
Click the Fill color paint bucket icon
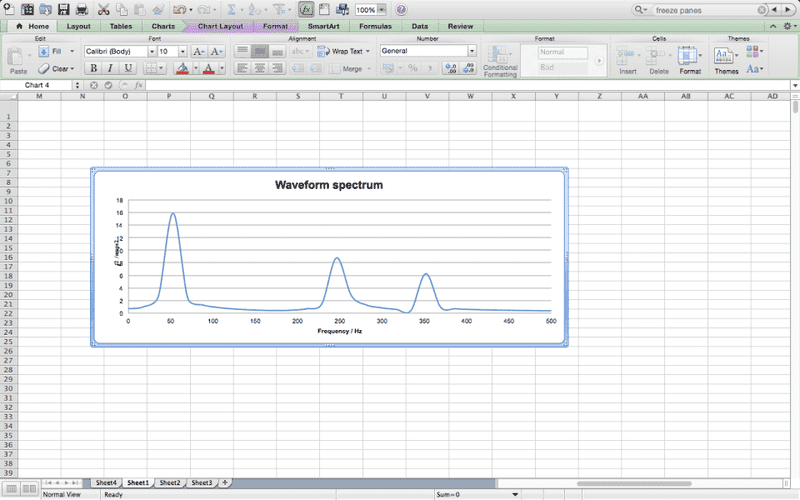[181, 69]
